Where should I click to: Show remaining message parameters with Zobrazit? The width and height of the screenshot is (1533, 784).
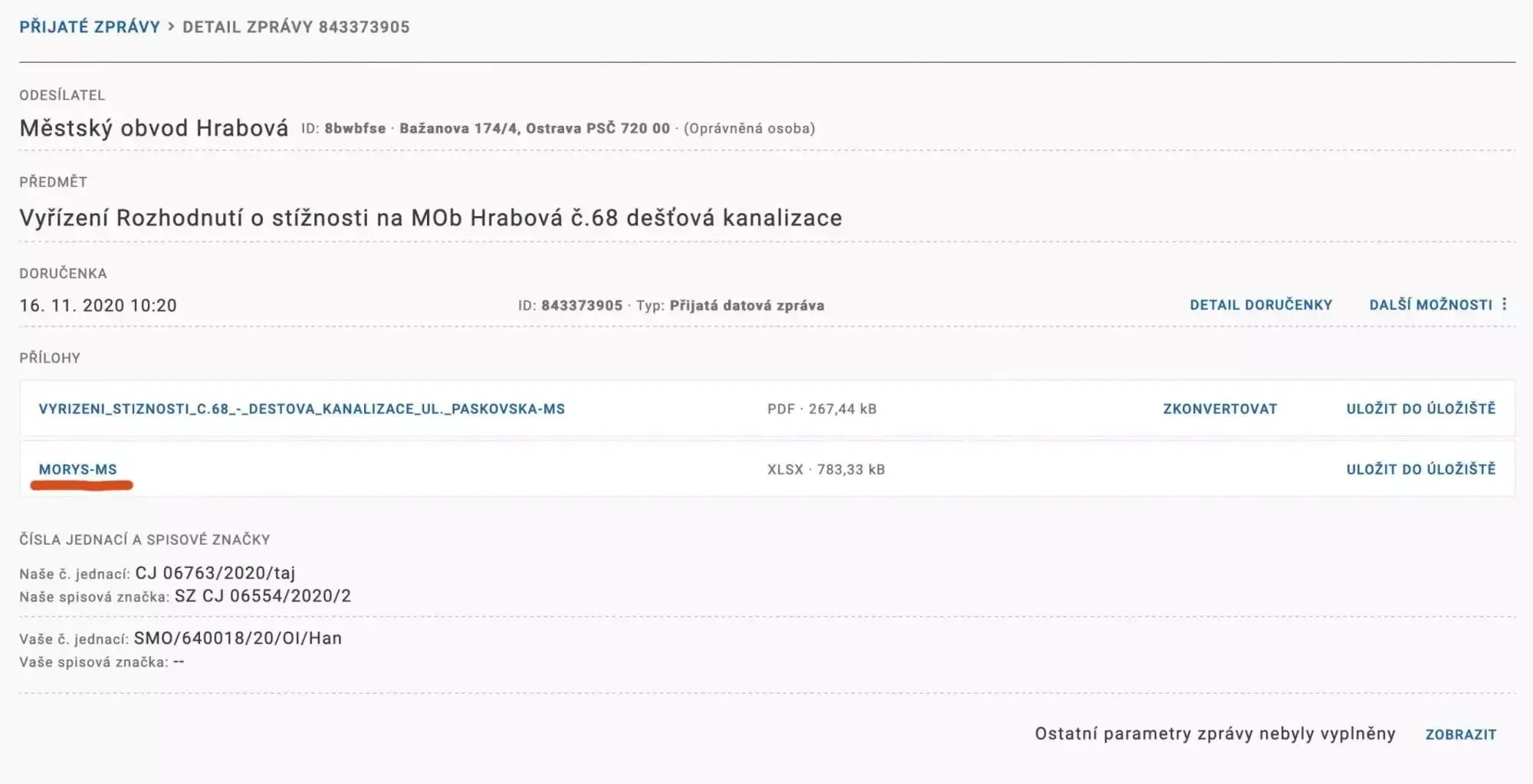1460,734
